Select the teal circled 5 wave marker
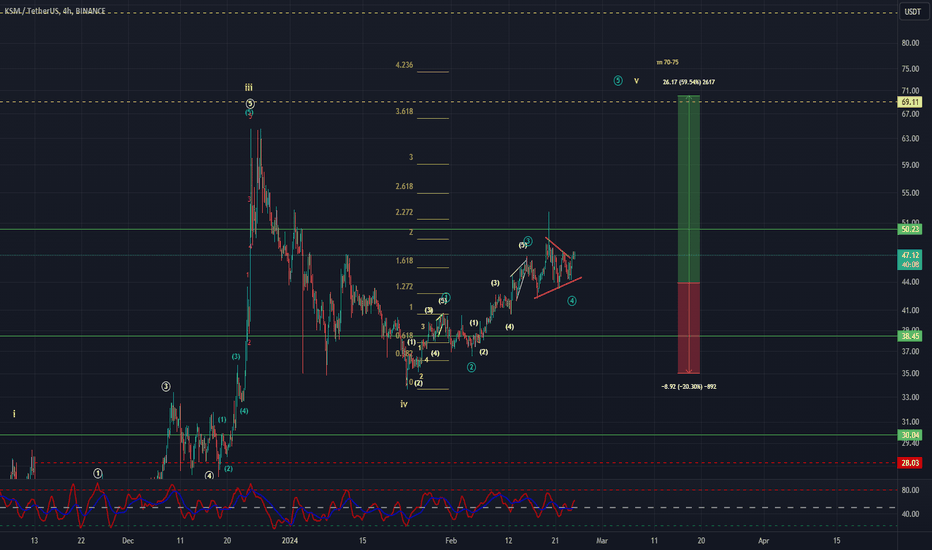The width and height of the screenshot is (932, 550). [618, 80]
